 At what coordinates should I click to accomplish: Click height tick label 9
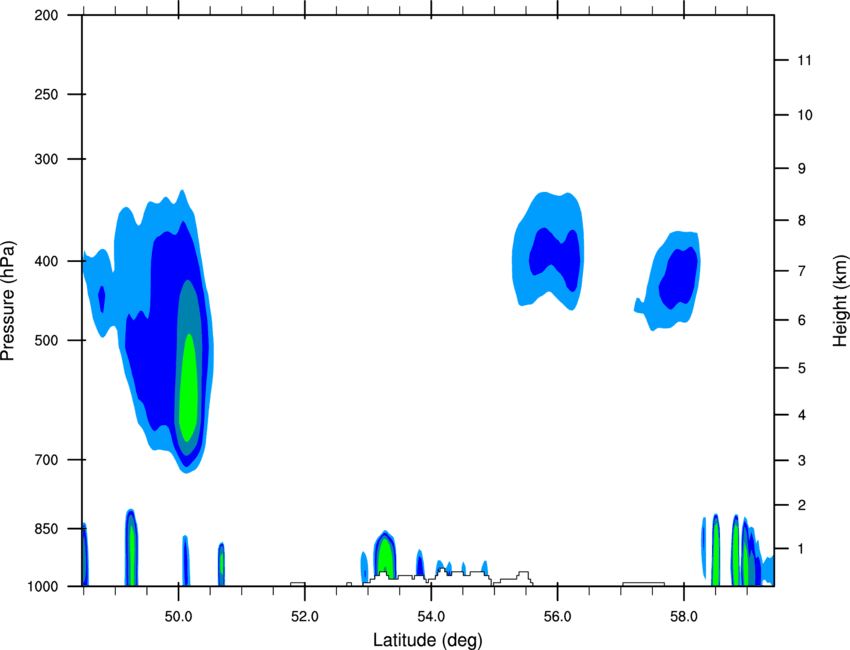point(802,169)
